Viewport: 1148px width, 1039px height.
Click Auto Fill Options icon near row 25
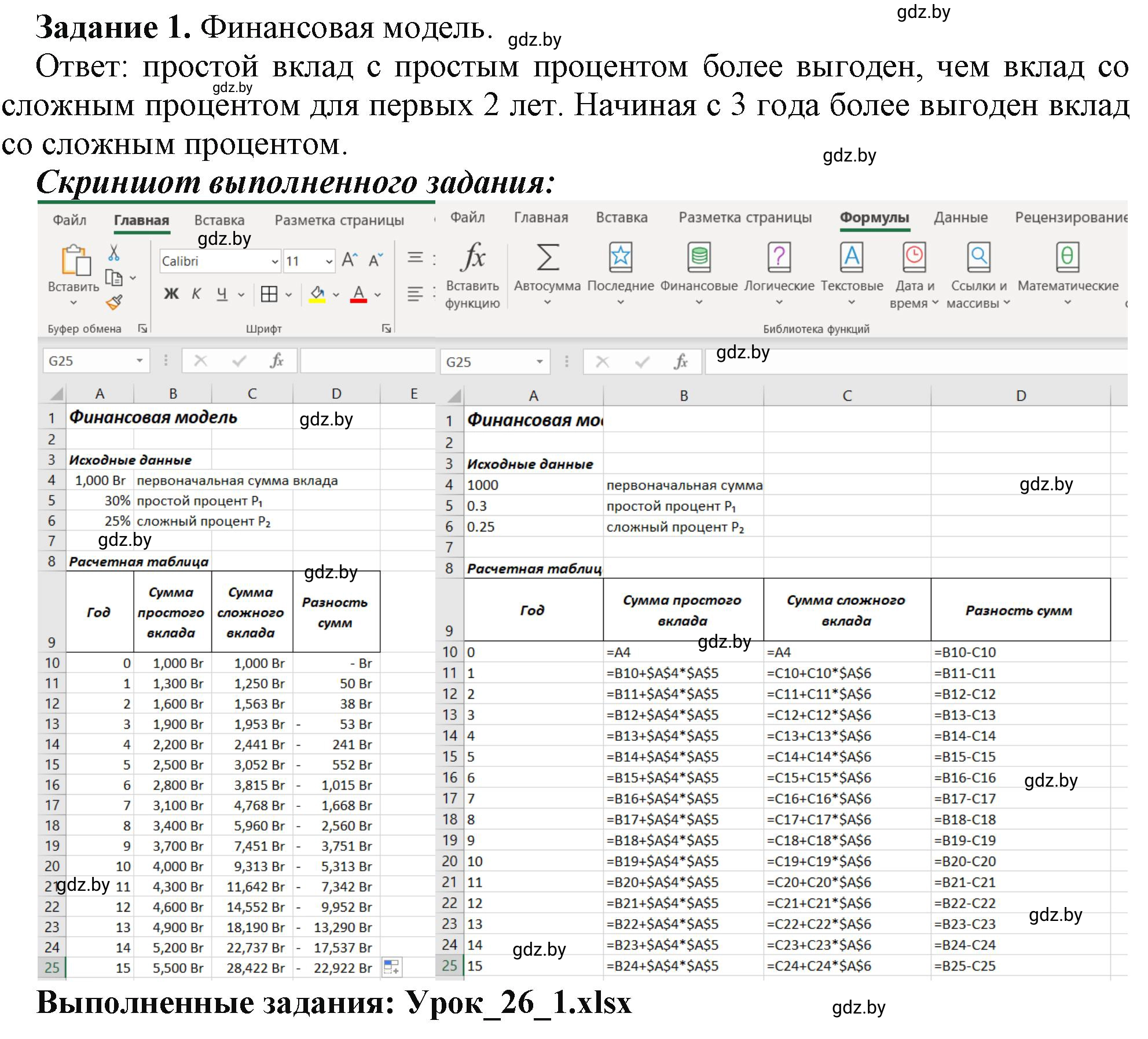tap(391, 967)
